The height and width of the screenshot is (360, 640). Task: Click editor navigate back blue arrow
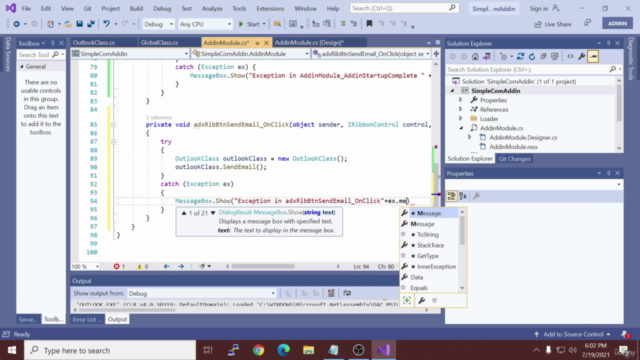[166, 267]
